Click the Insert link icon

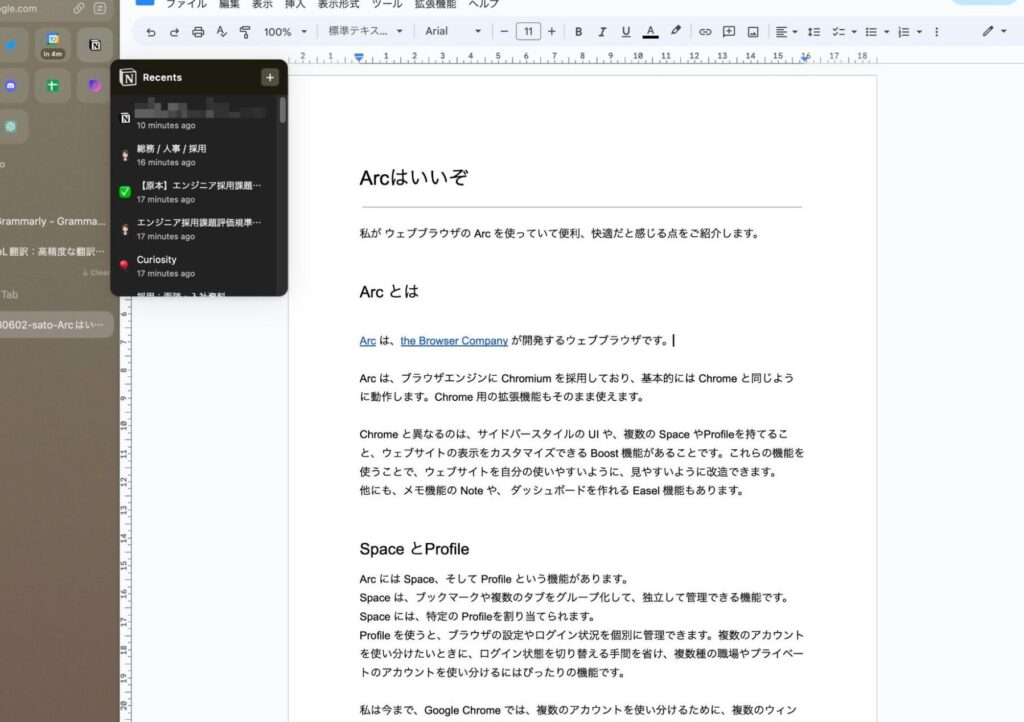[x=705, y=32]
